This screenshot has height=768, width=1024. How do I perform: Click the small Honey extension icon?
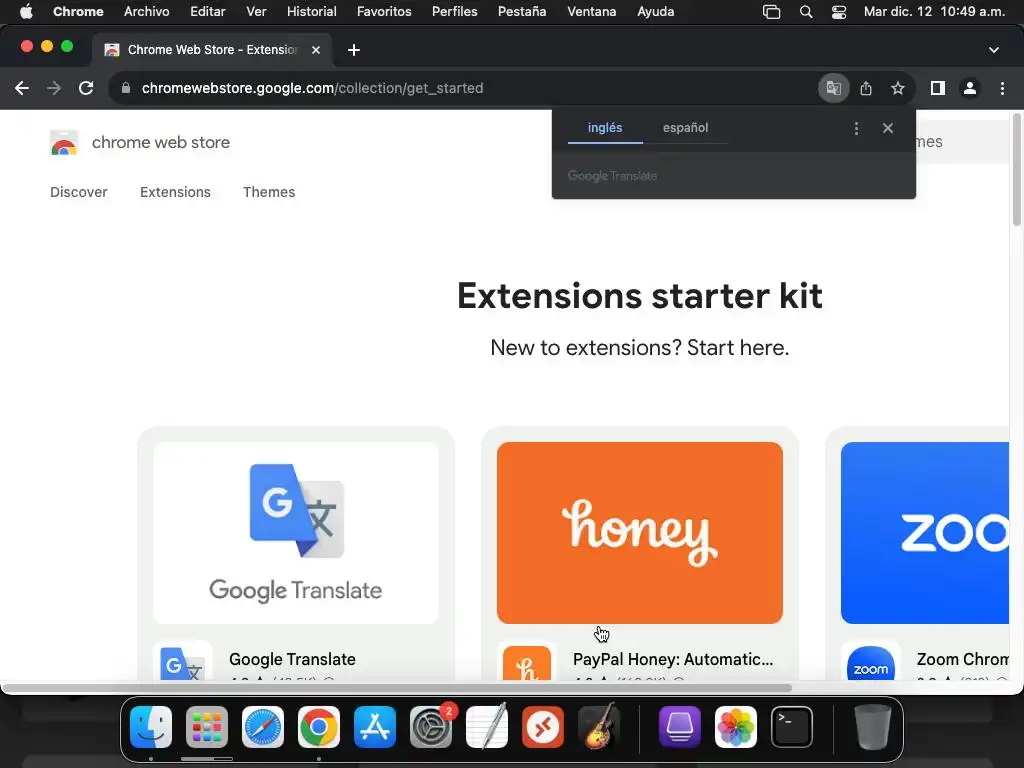pyautogui.click(x=526, y=662)
